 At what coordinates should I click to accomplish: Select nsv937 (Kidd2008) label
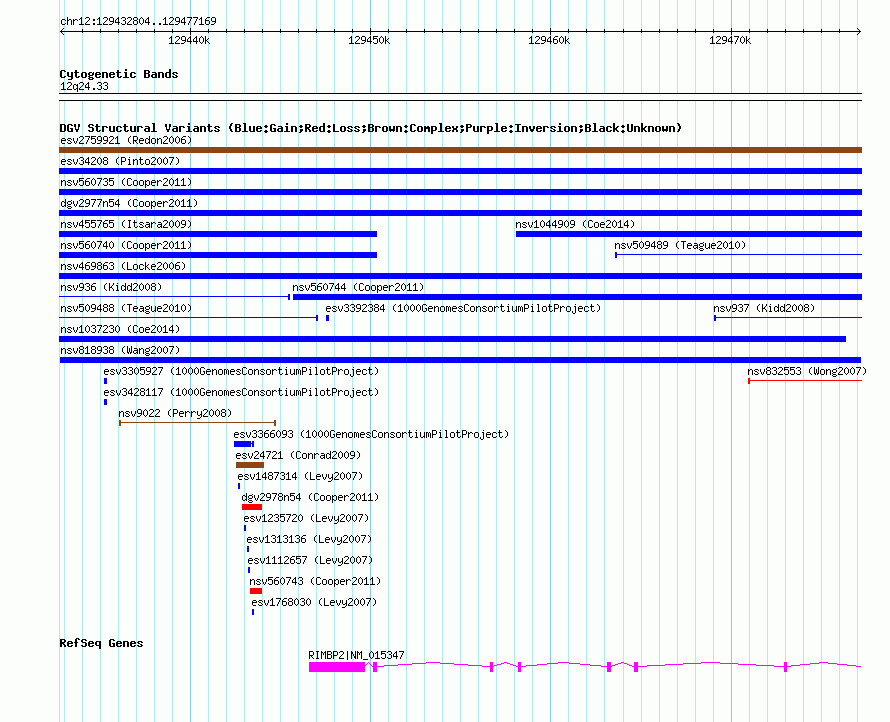764,308
